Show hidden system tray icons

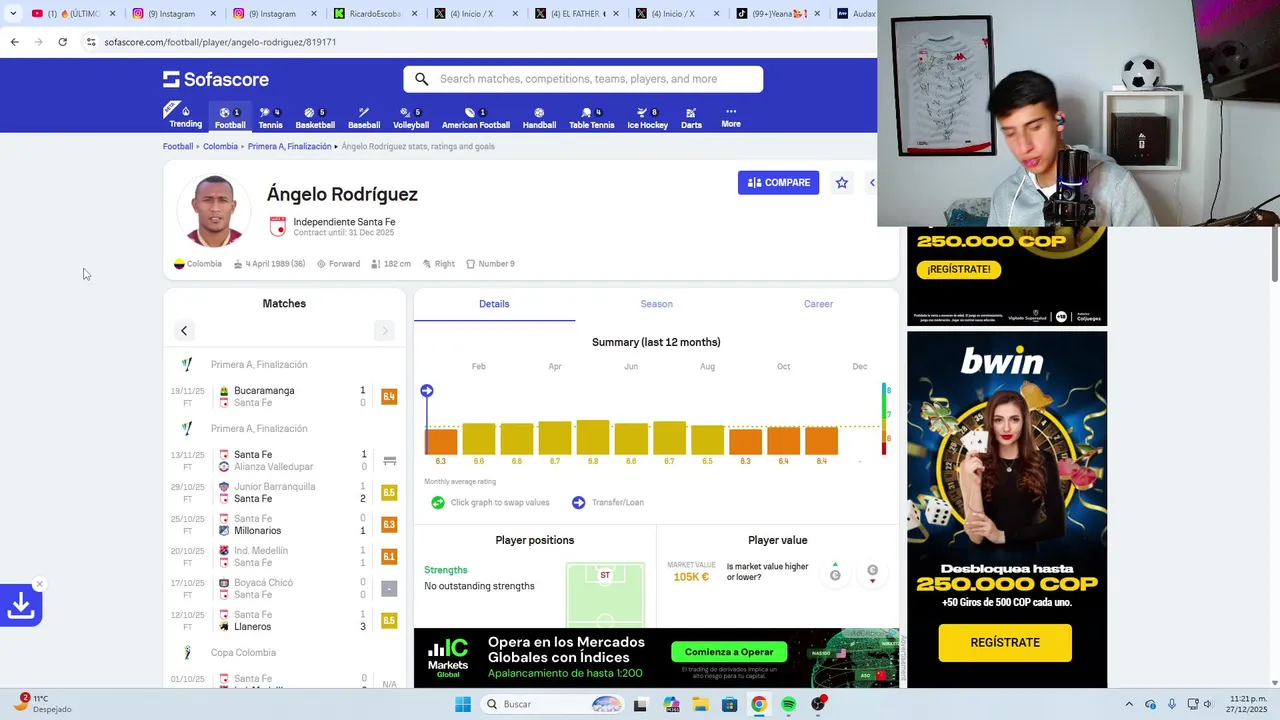coord(1129,704)
